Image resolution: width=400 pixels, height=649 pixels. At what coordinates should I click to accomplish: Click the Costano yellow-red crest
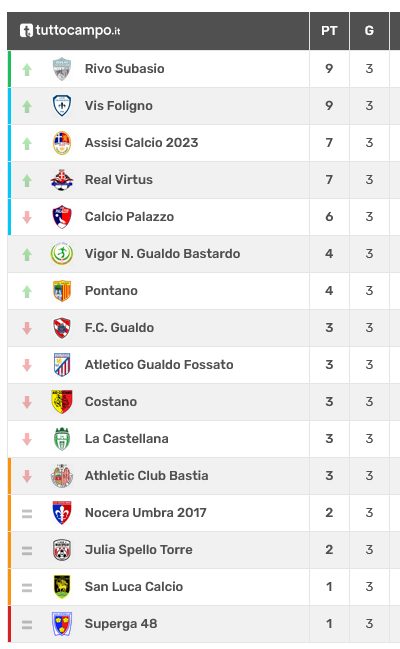pyautogui.click(x=62, y=402)
